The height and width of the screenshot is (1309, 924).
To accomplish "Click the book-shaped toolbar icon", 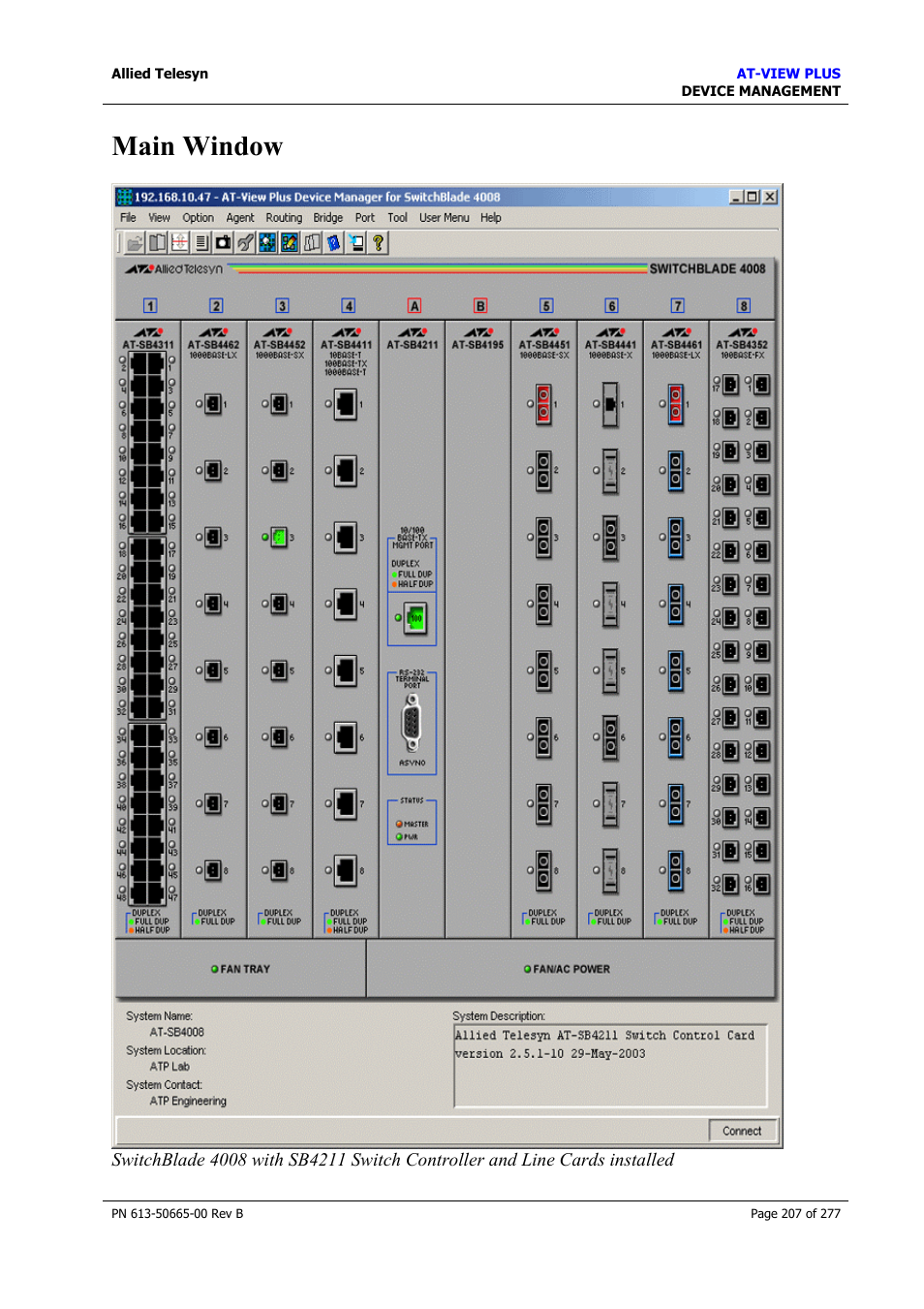I will (157, 242).
